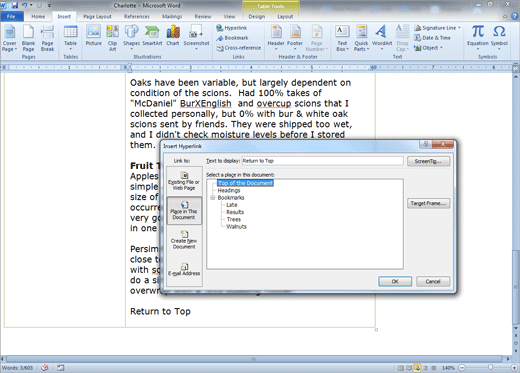Select Top of the Document entry
This screenshot has width=520, height=373.
(245, 183)
